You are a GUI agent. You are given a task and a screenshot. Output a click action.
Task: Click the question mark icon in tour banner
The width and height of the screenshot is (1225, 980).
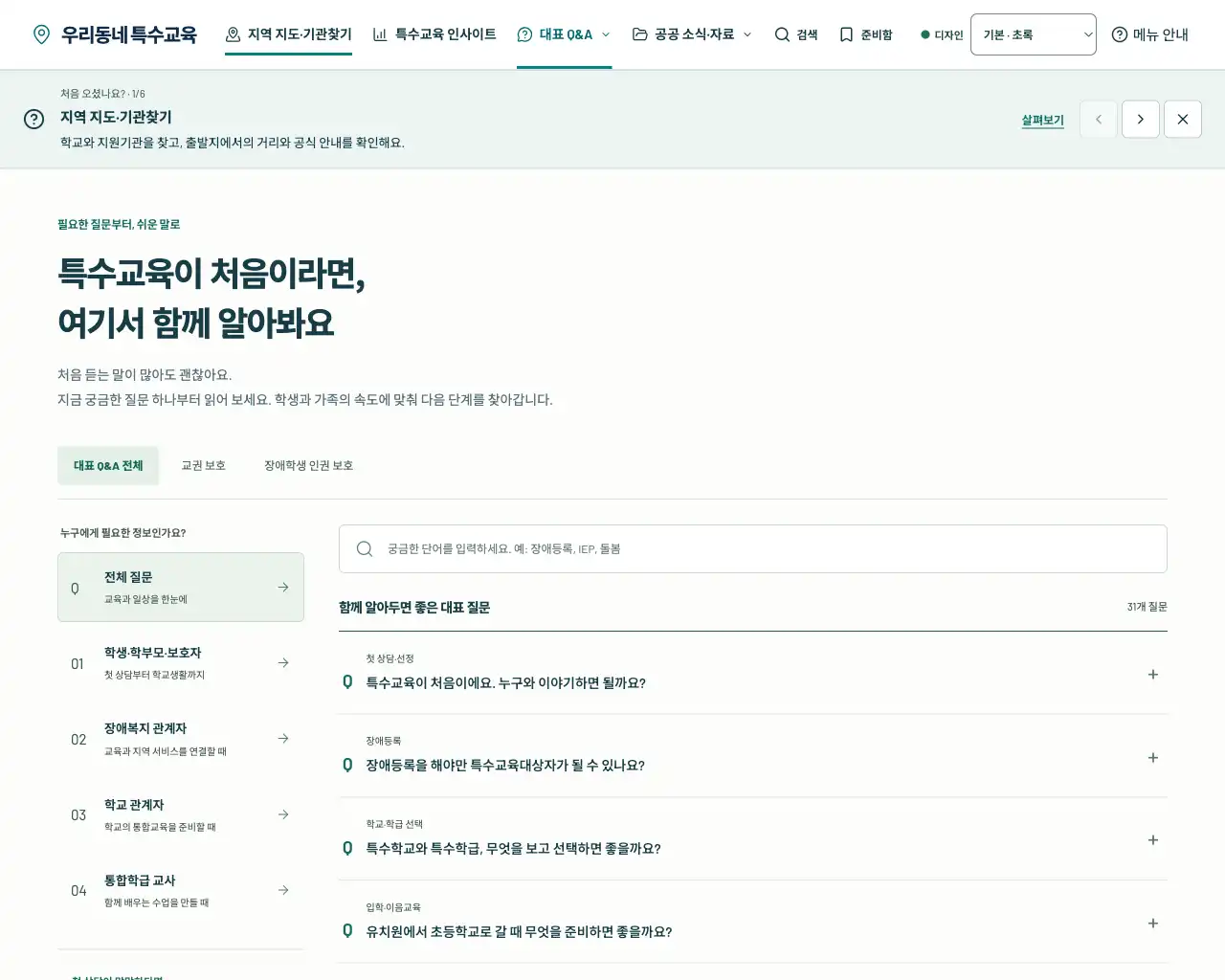(x=33, y=119)
